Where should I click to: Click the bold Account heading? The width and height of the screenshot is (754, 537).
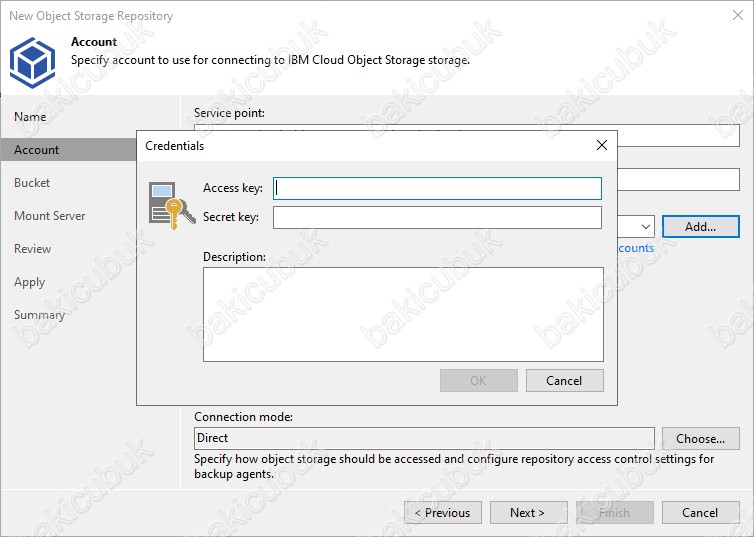click(94, 42)
